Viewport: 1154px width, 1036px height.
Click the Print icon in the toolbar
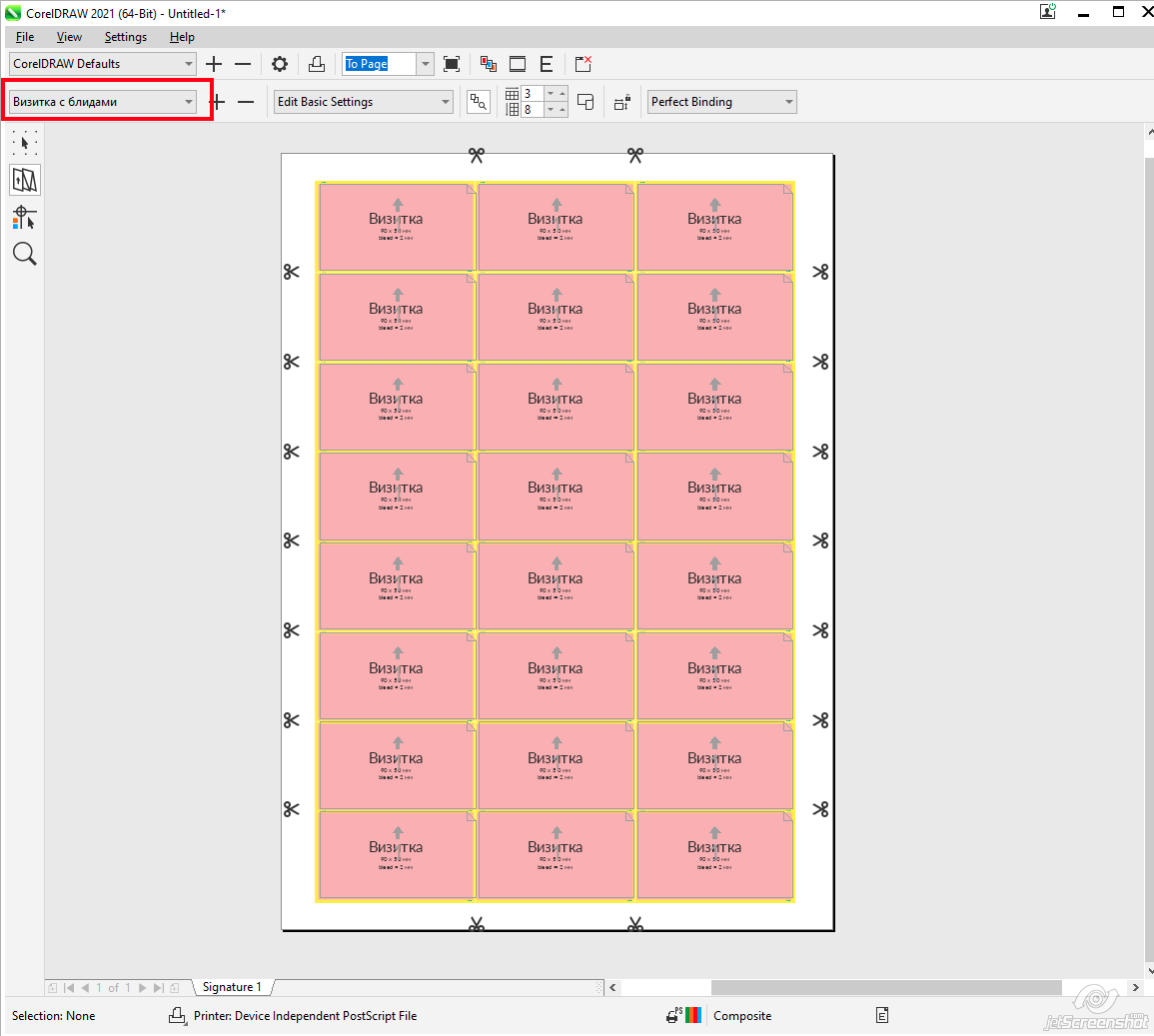[317, 64]
